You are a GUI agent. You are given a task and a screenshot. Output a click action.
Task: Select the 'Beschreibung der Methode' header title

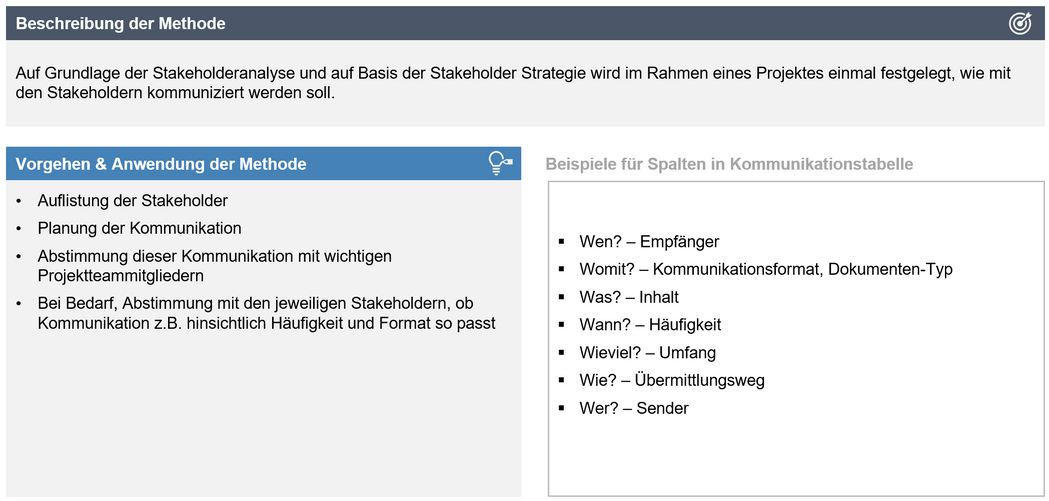click(121, 24)
